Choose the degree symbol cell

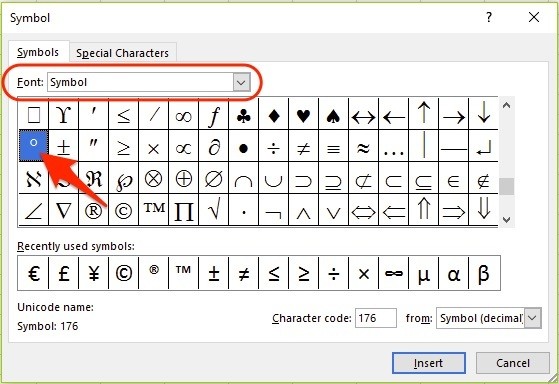tap(33, 145)
